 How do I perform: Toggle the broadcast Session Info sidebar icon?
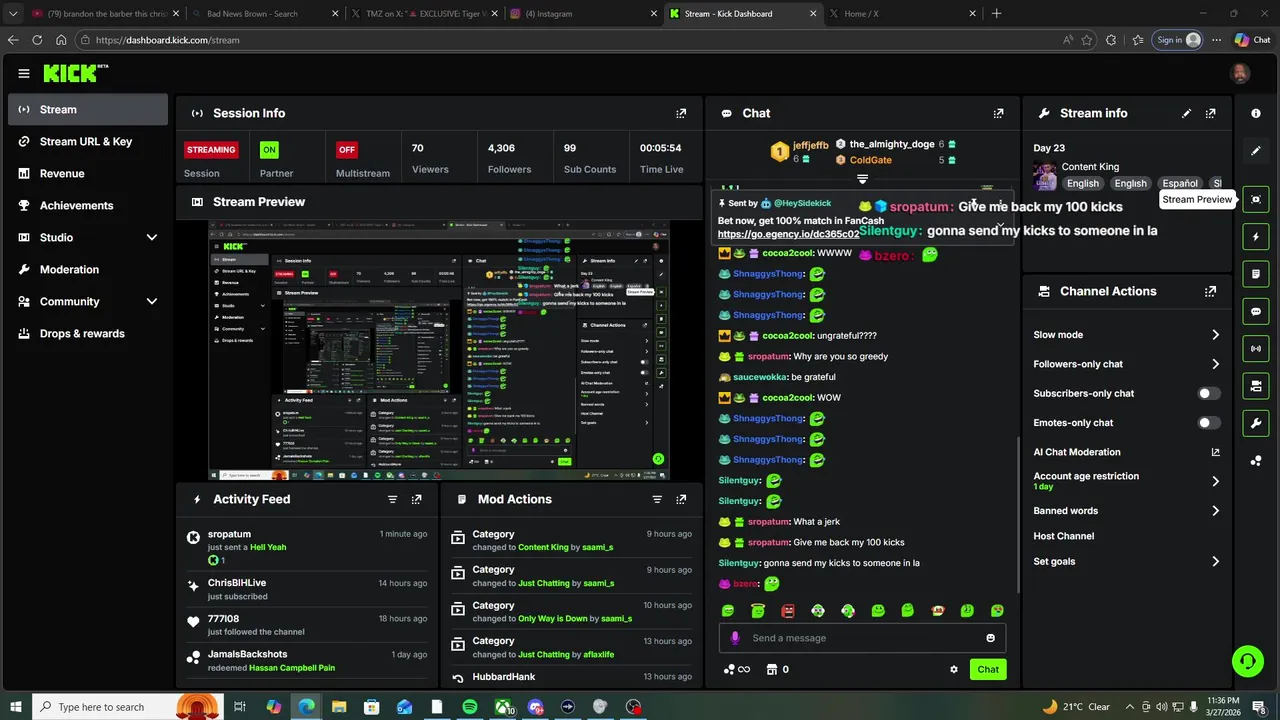click(x=1256, y=348)
